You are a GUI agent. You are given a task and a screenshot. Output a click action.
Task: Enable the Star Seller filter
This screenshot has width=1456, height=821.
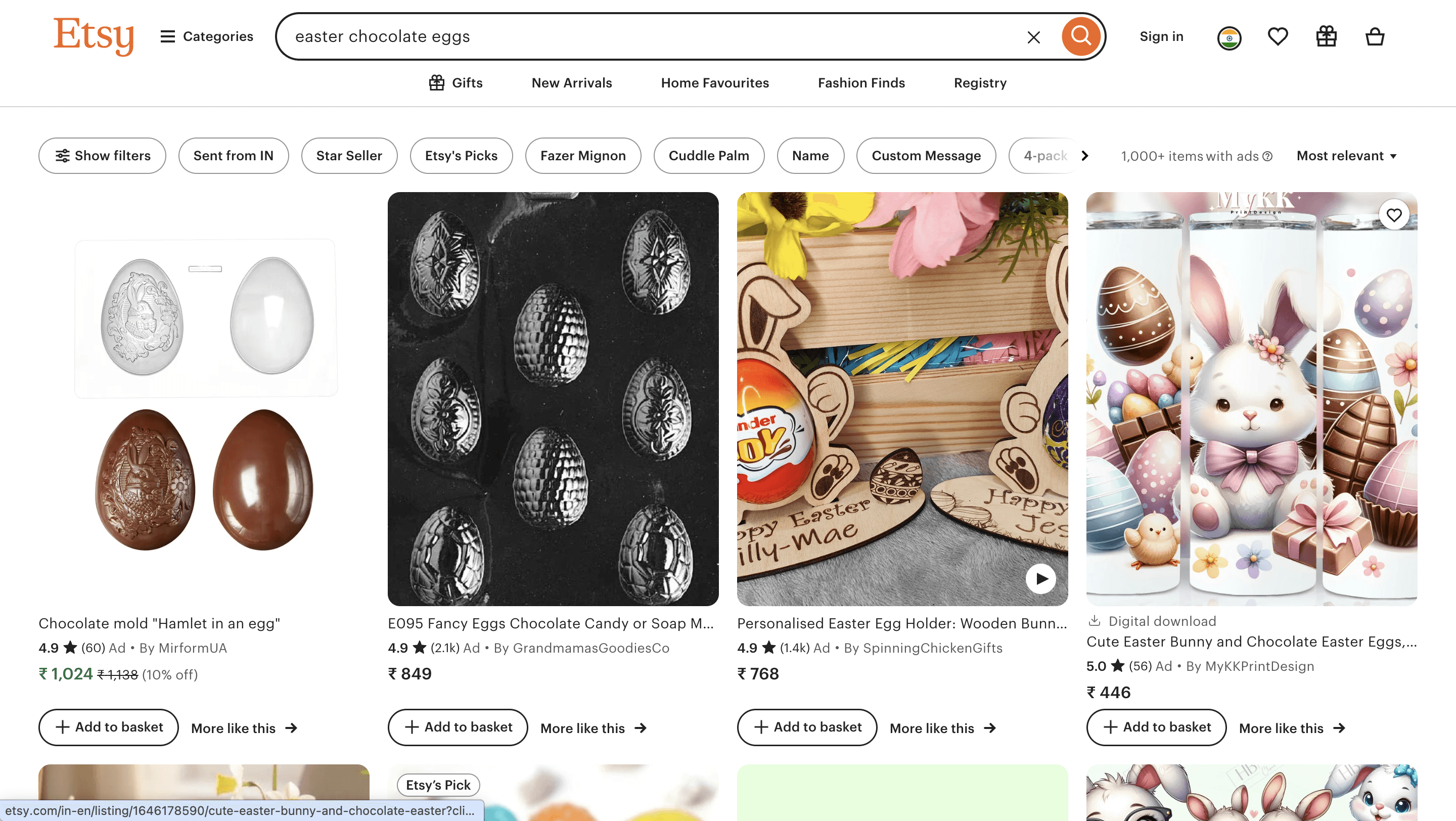(349, 155)
